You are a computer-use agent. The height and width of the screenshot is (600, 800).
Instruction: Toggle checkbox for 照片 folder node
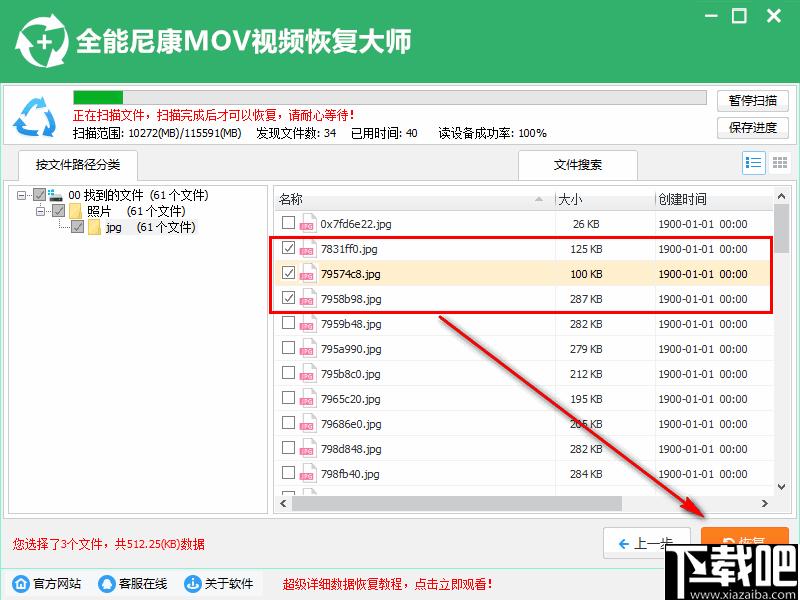tap(59, 211)
